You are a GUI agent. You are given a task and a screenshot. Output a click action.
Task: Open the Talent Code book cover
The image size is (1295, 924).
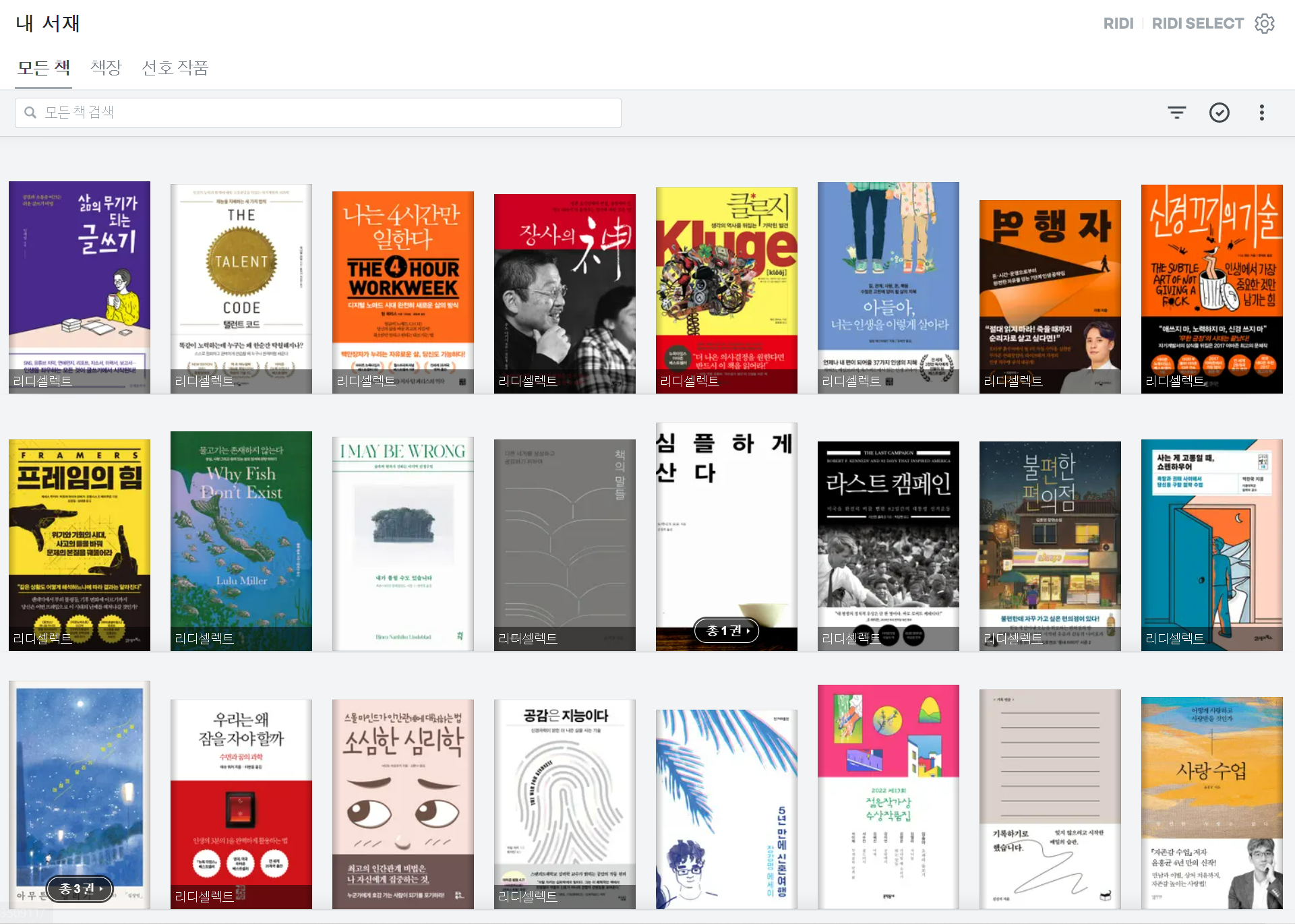[x=241, y=288]
